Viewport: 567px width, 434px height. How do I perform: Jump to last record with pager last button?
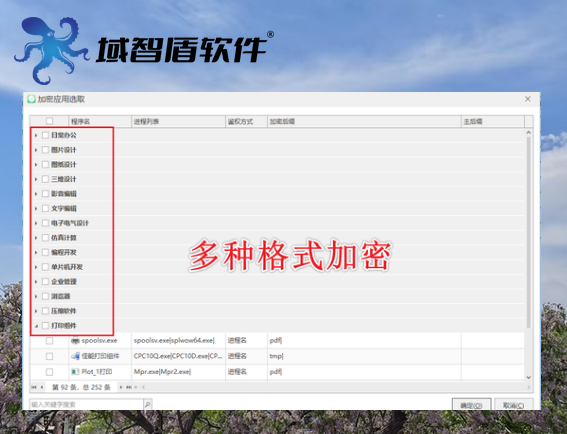(x=129, y=387)
